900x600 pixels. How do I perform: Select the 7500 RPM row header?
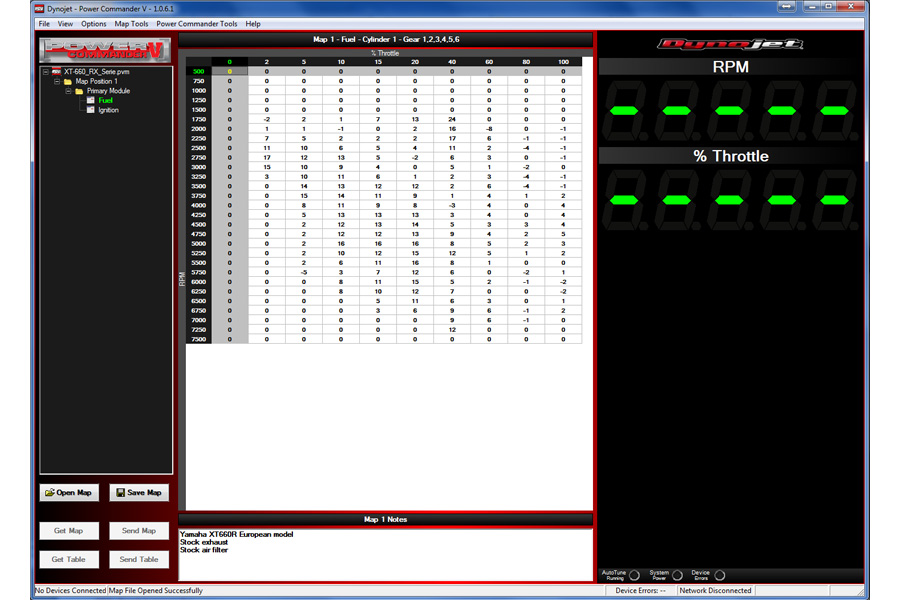[x=199, y=339]
